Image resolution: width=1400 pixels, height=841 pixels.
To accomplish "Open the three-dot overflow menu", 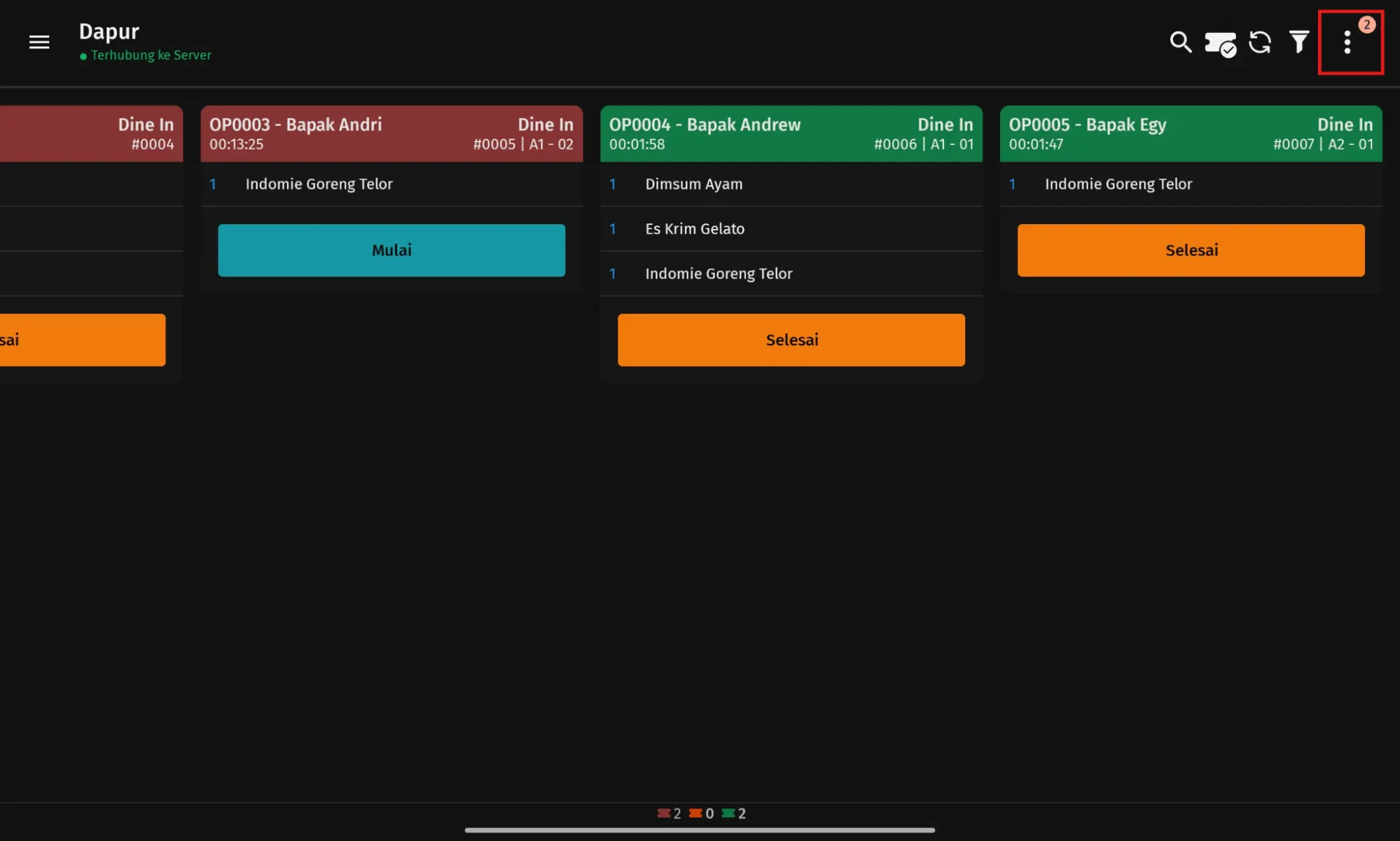I will click(x=1347, y=42).
